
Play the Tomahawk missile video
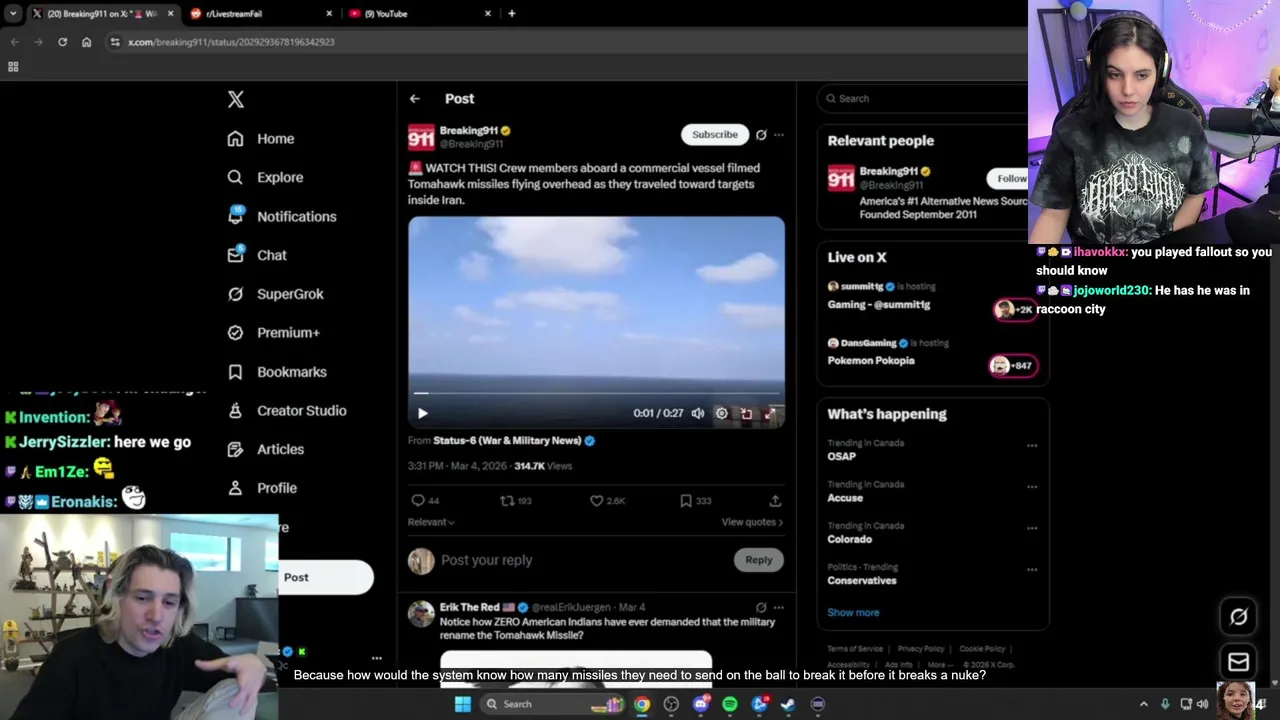(423, 413)
